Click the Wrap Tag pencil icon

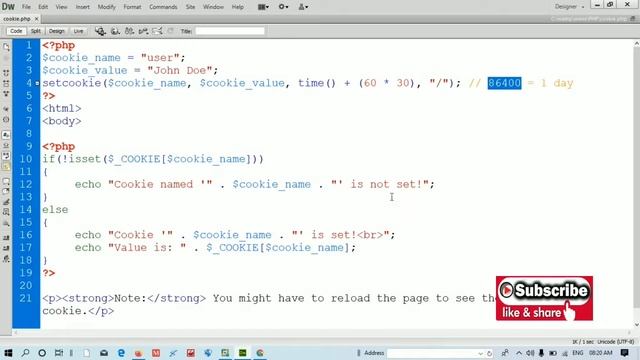coord(6,202)
